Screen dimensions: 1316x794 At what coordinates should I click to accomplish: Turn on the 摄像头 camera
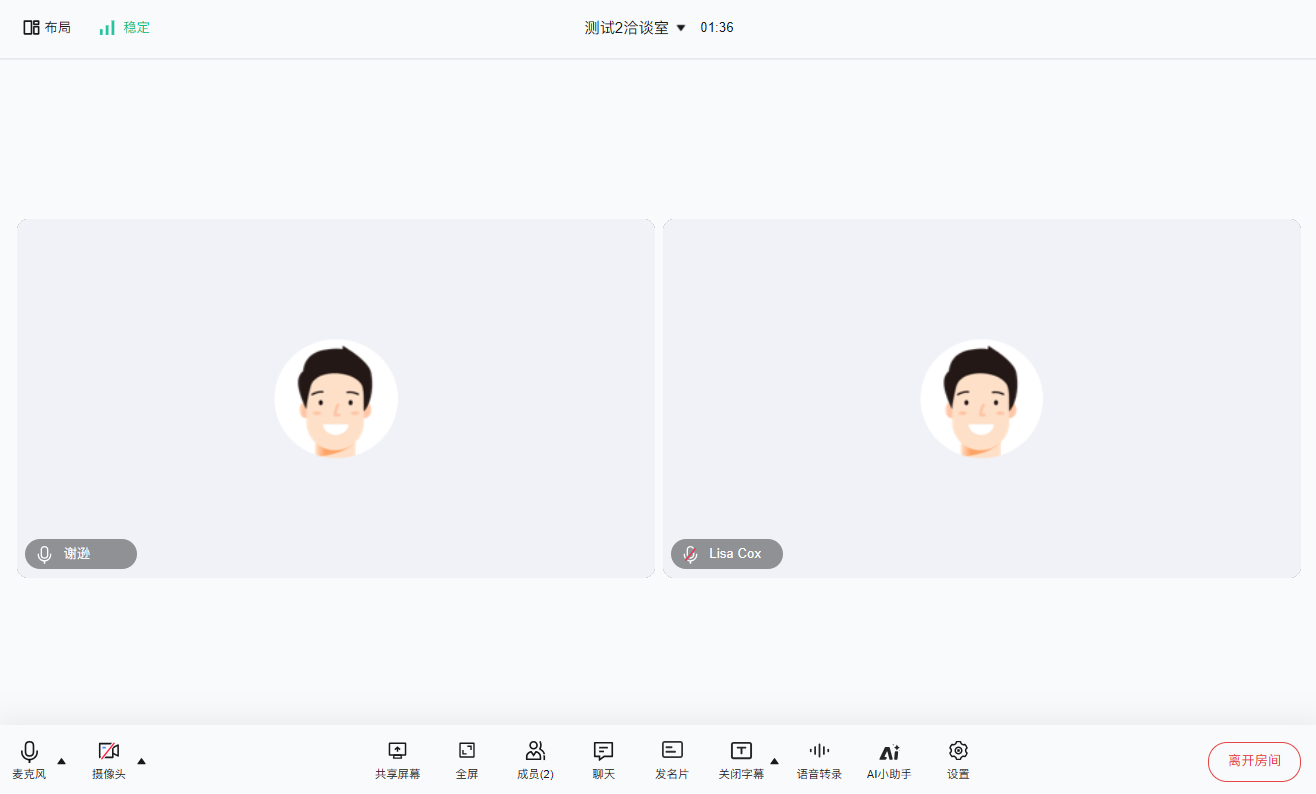click(108, 760)
